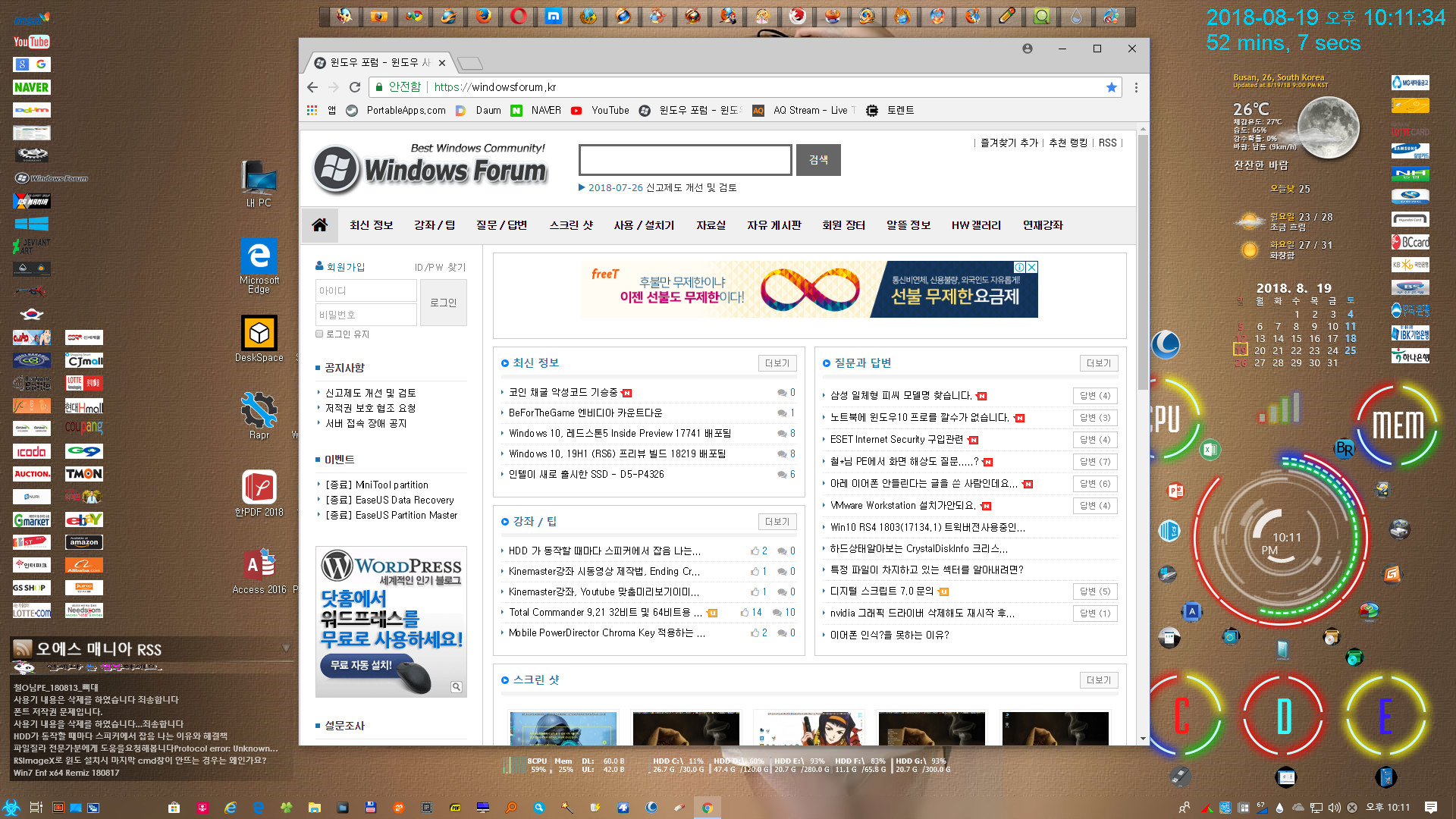Open TMON shortcut icon
Image resolution: width=1456 pixels, height=819 pixels.
pos(83,474)
